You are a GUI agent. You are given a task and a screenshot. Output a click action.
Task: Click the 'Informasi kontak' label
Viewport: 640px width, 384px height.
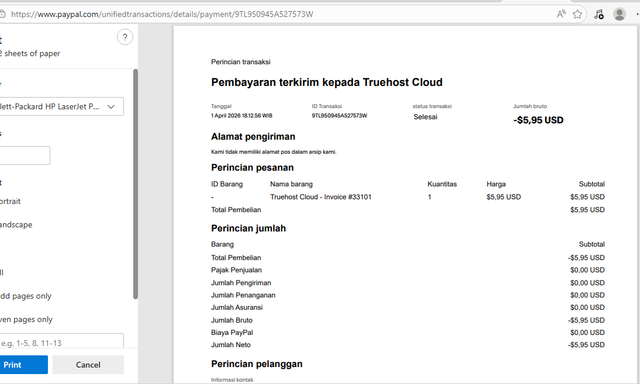232,380
